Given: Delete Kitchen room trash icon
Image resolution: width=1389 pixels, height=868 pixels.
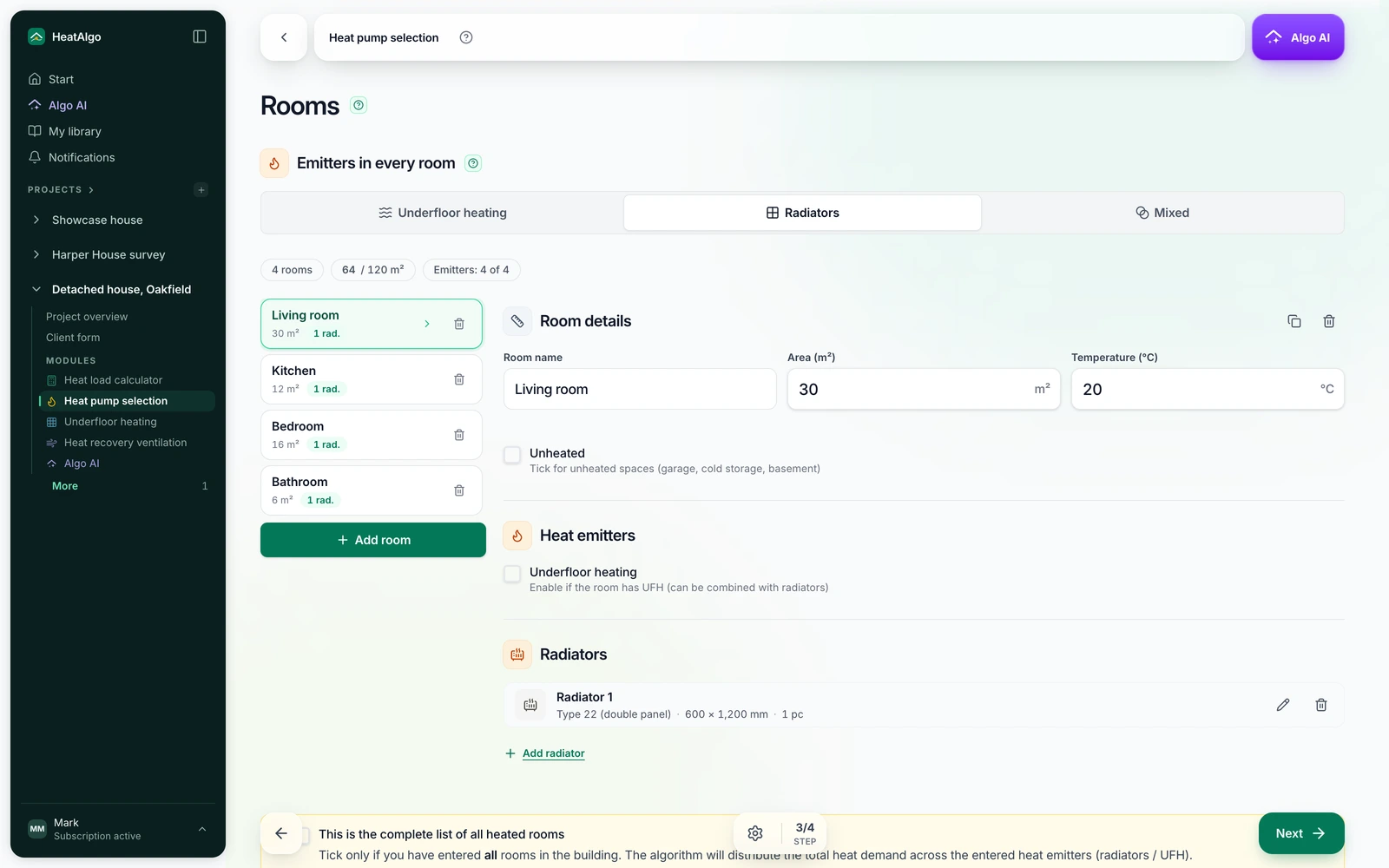Looking at the screenshot, I should coord(459,379).
